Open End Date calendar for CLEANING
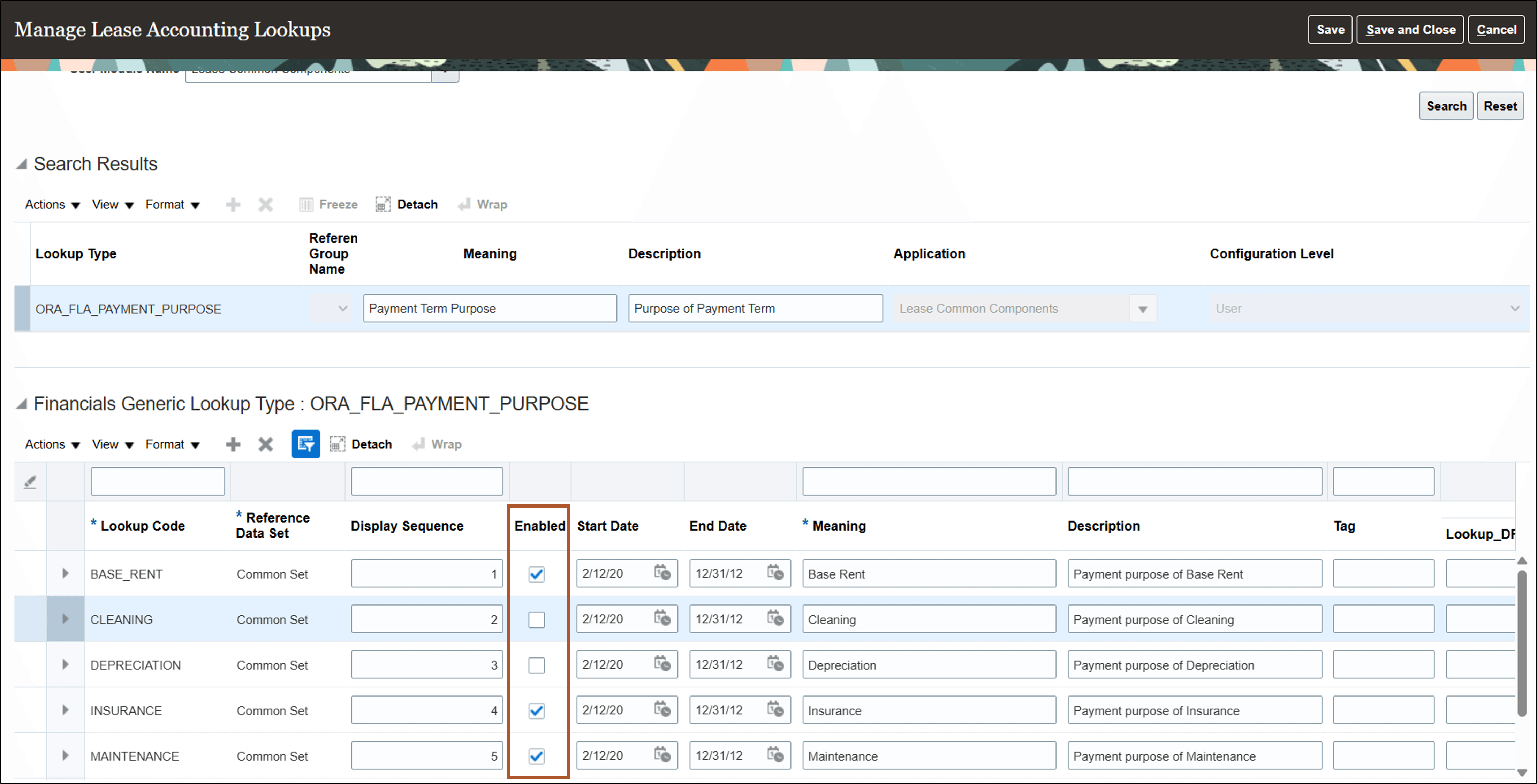This screenshot has width=1537, height=784. (x=775, y=619)
